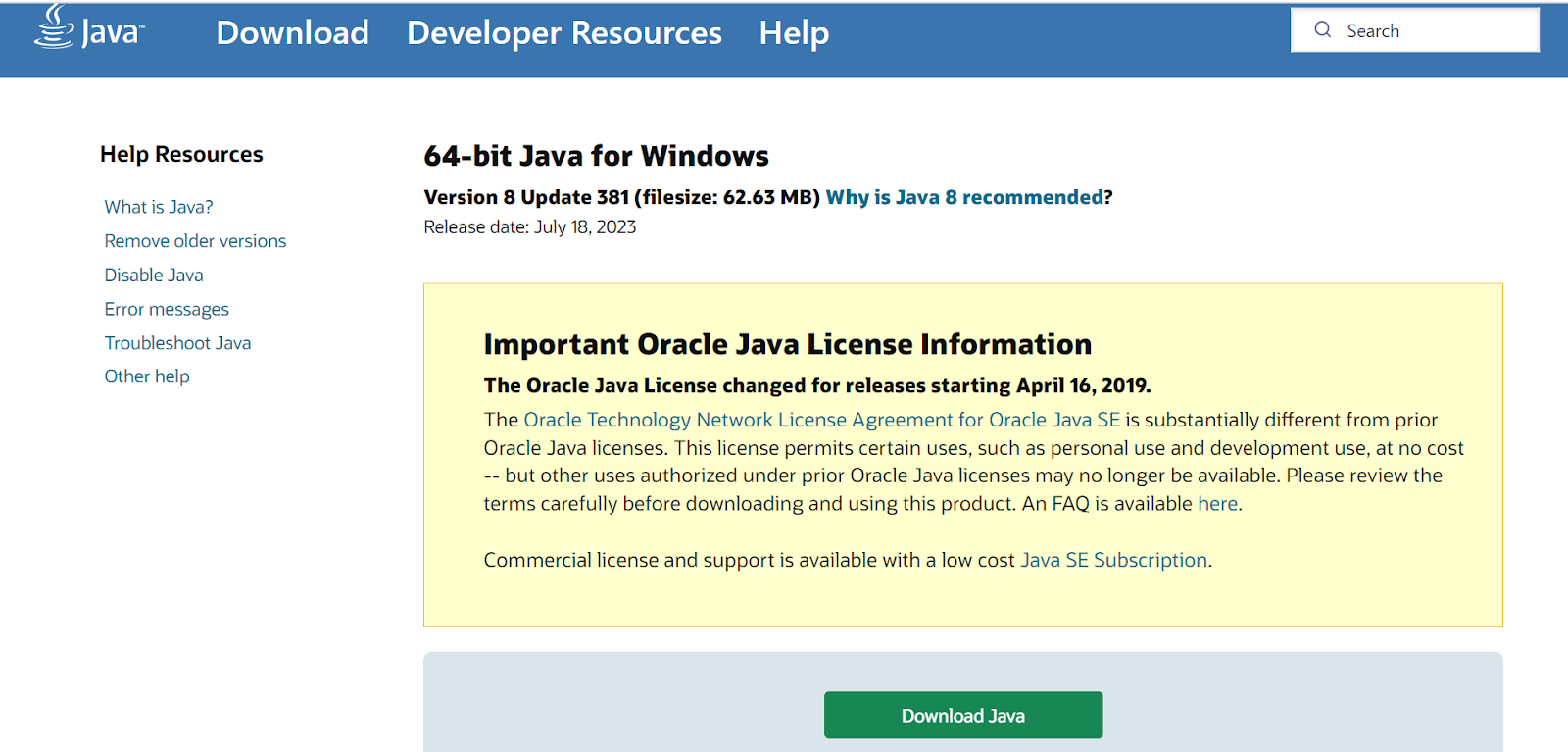1568x752 pixels.
Task: Click the '64-bit Java for Windows' heading
Action: pos(596,156)
